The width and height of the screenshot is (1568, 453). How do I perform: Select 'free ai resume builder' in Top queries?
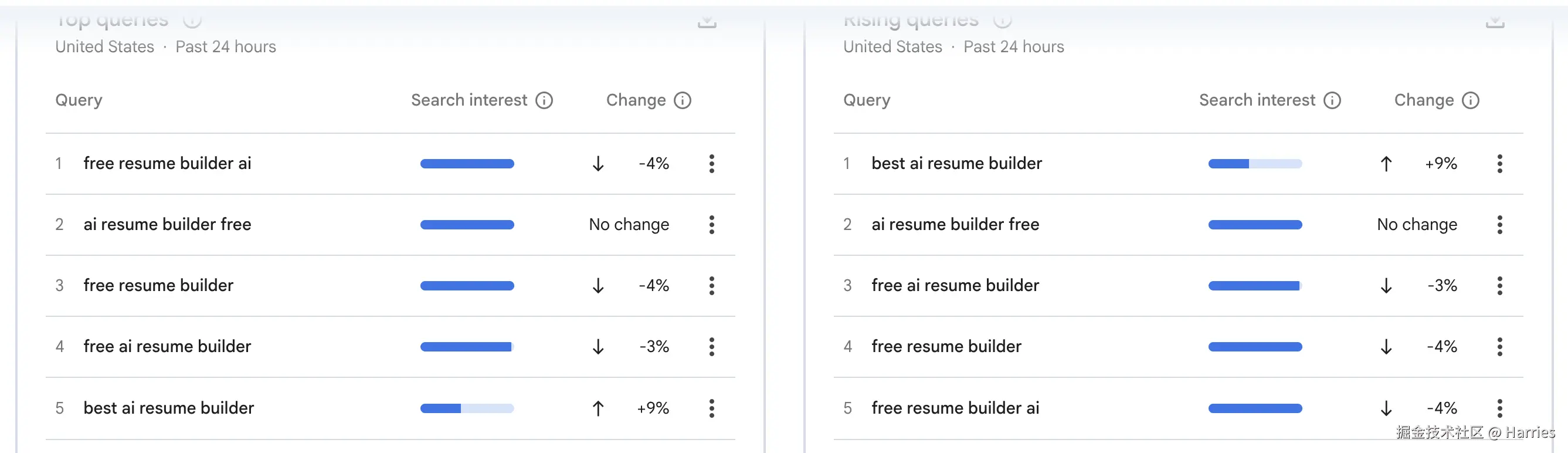pyautogui.click(x=167, y=346)
